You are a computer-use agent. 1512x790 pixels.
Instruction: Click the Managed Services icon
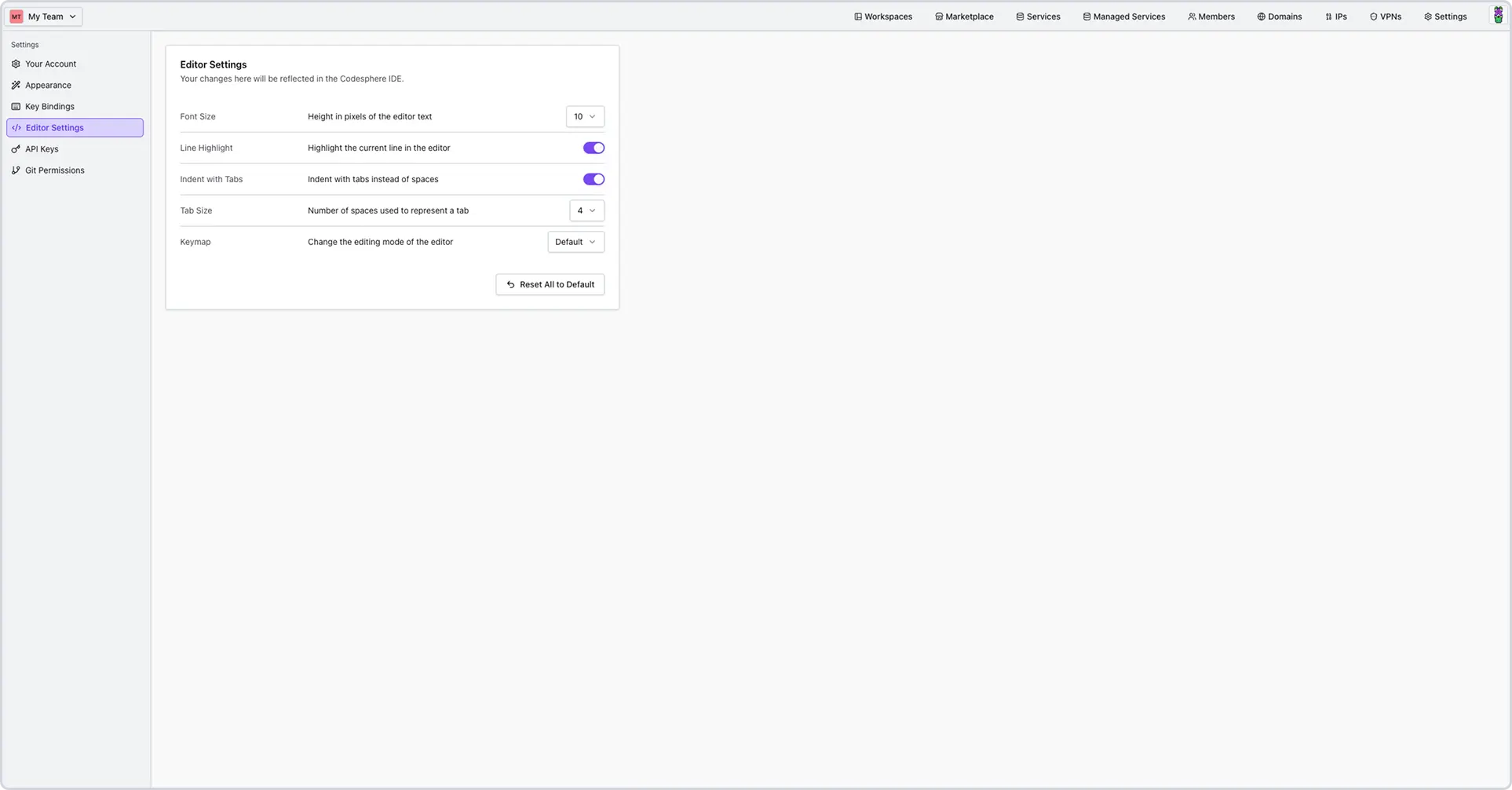[1087, 16]
